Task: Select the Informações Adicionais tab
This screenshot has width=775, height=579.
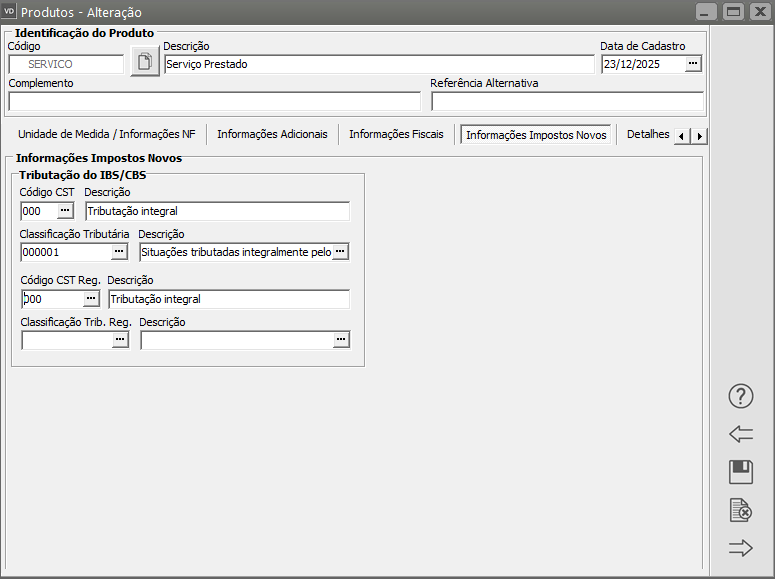Action: (x=272, y=135)
